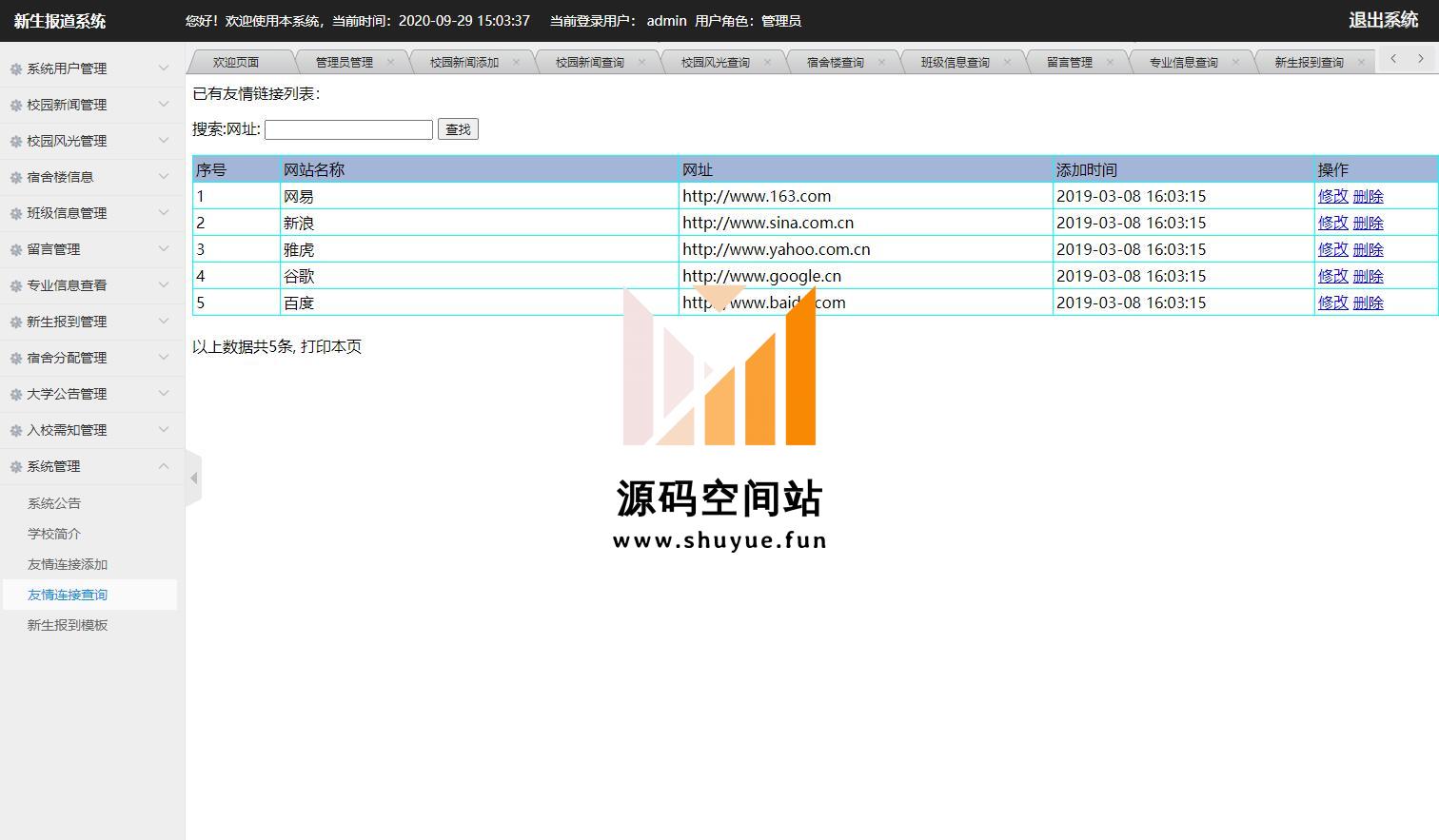Click 删除 for the 网易 row

(1368, 196)
